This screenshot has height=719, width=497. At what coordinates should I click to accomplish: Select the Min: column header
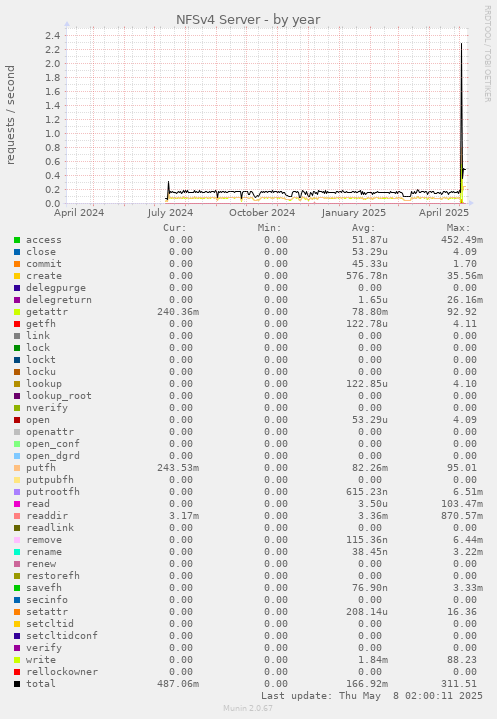tap(270, 228)
